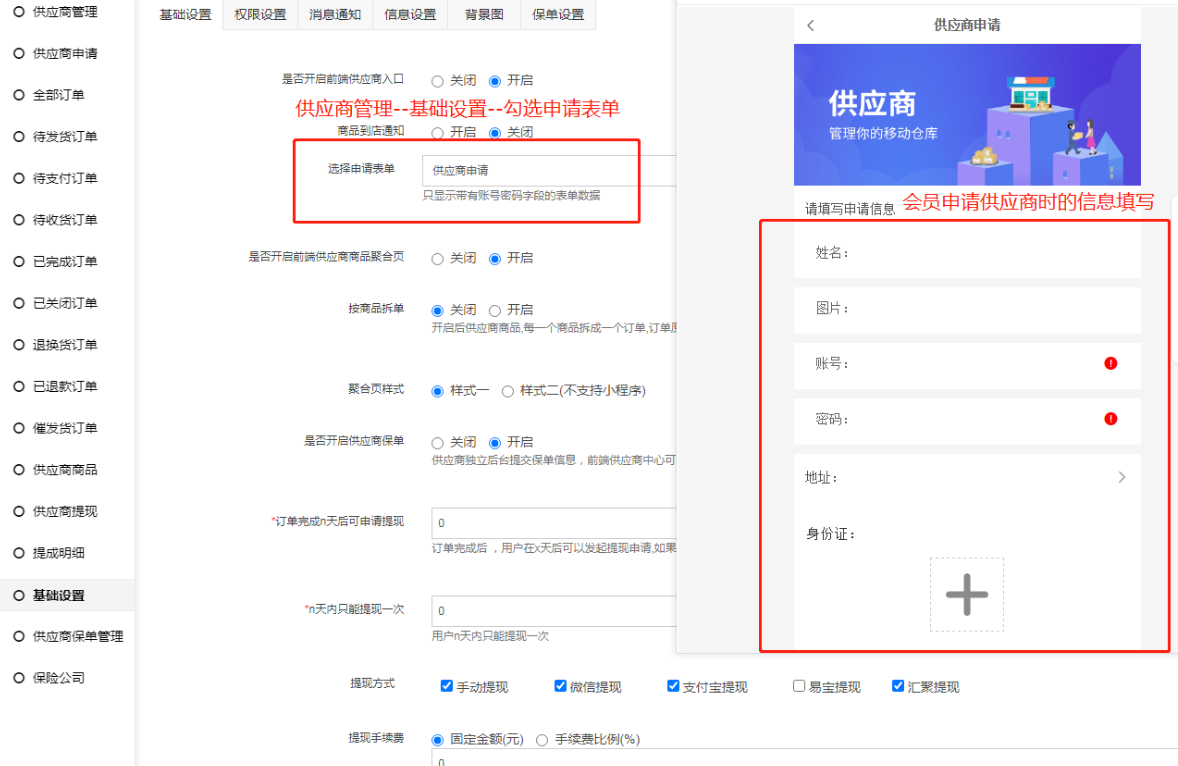Open 供应商提现 in the sidebar

[x=65, y=511]
